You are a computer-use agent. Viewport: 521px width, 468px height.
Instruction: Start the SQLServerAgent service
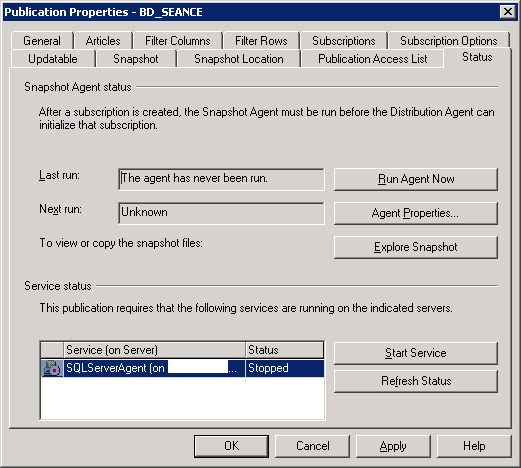(x=416, y=353)
